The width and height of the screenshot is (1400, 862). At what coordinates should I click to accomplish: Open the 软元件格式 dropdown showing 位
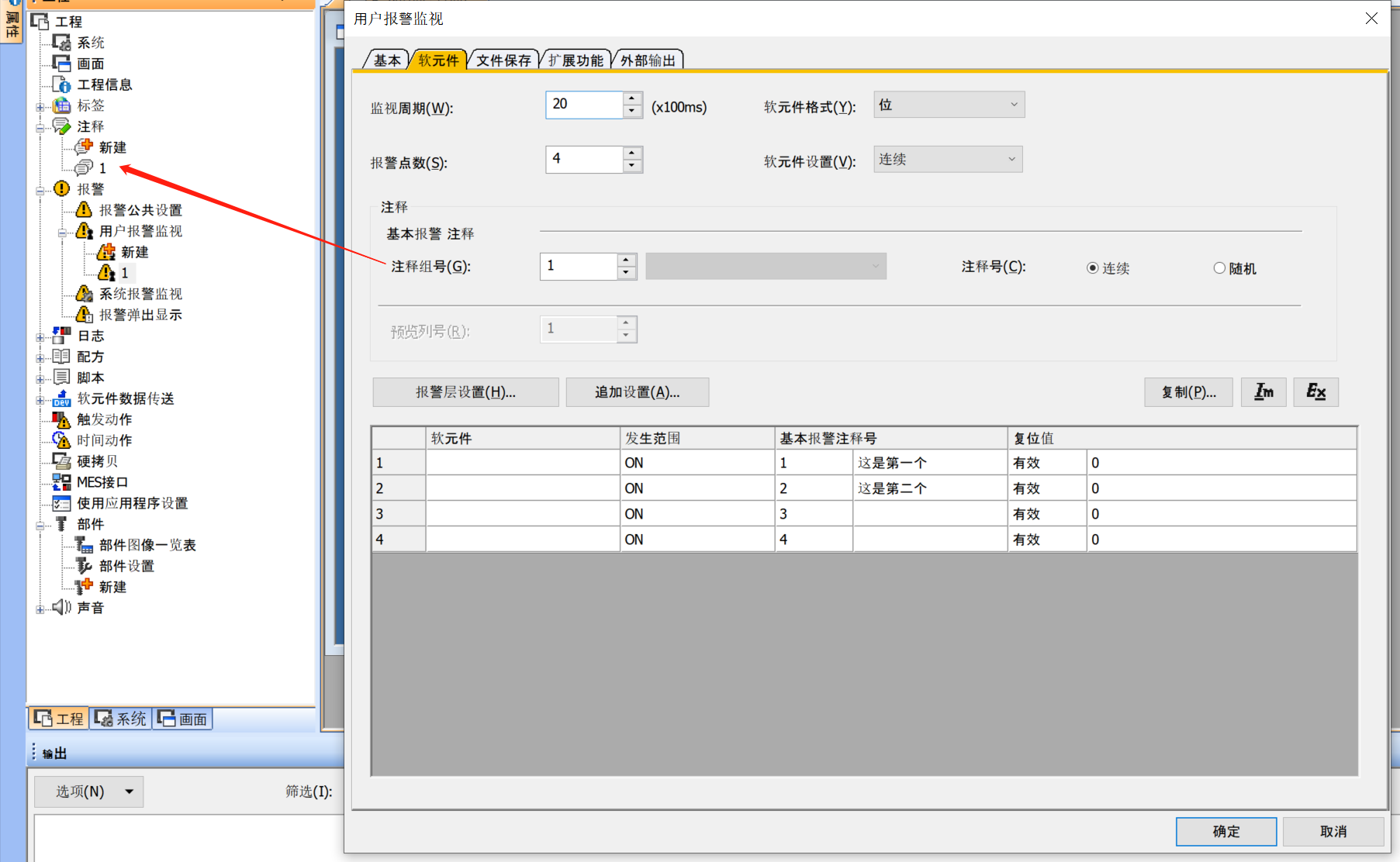[x=949, y=105]
